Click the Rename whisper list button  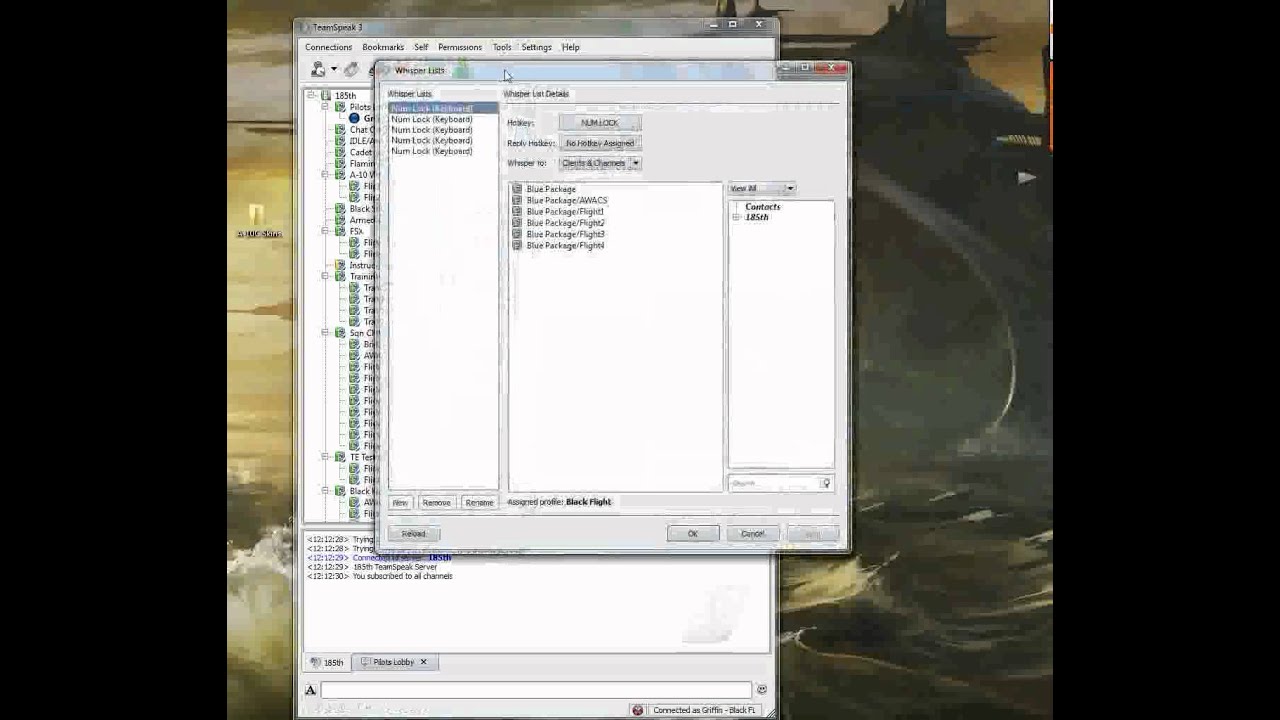[479, 502]
